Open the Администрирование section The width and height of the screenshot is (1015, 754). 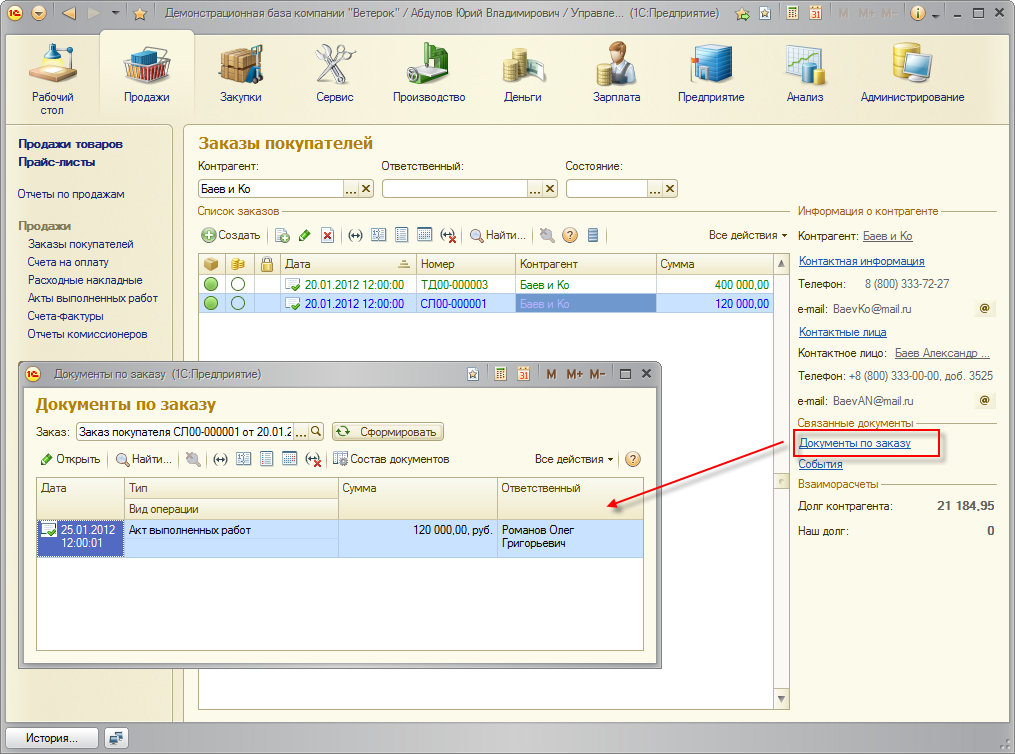tap(912, 72)
